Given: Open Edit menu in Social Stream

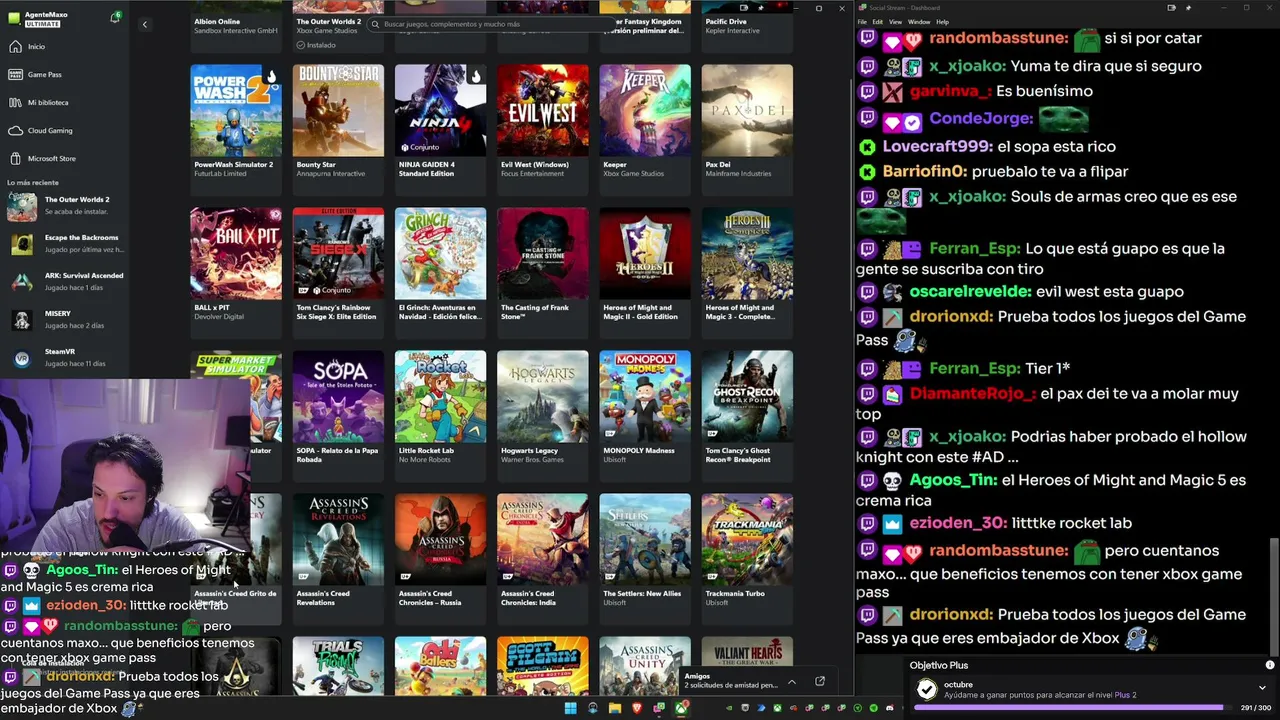Looking at the screenshot, I should tap(877, 22).
